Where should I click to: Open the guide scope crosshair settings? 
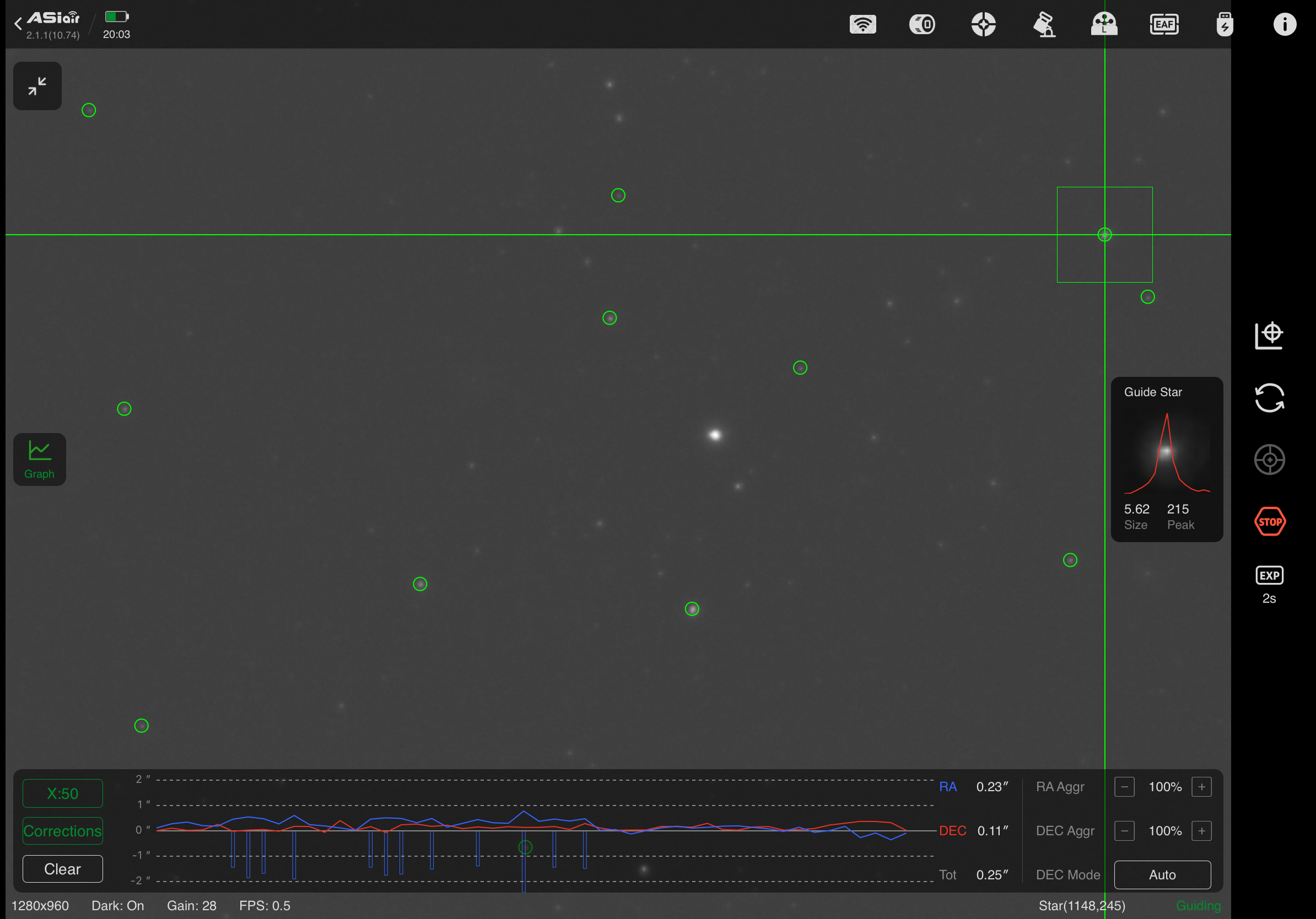click(984, 25)
